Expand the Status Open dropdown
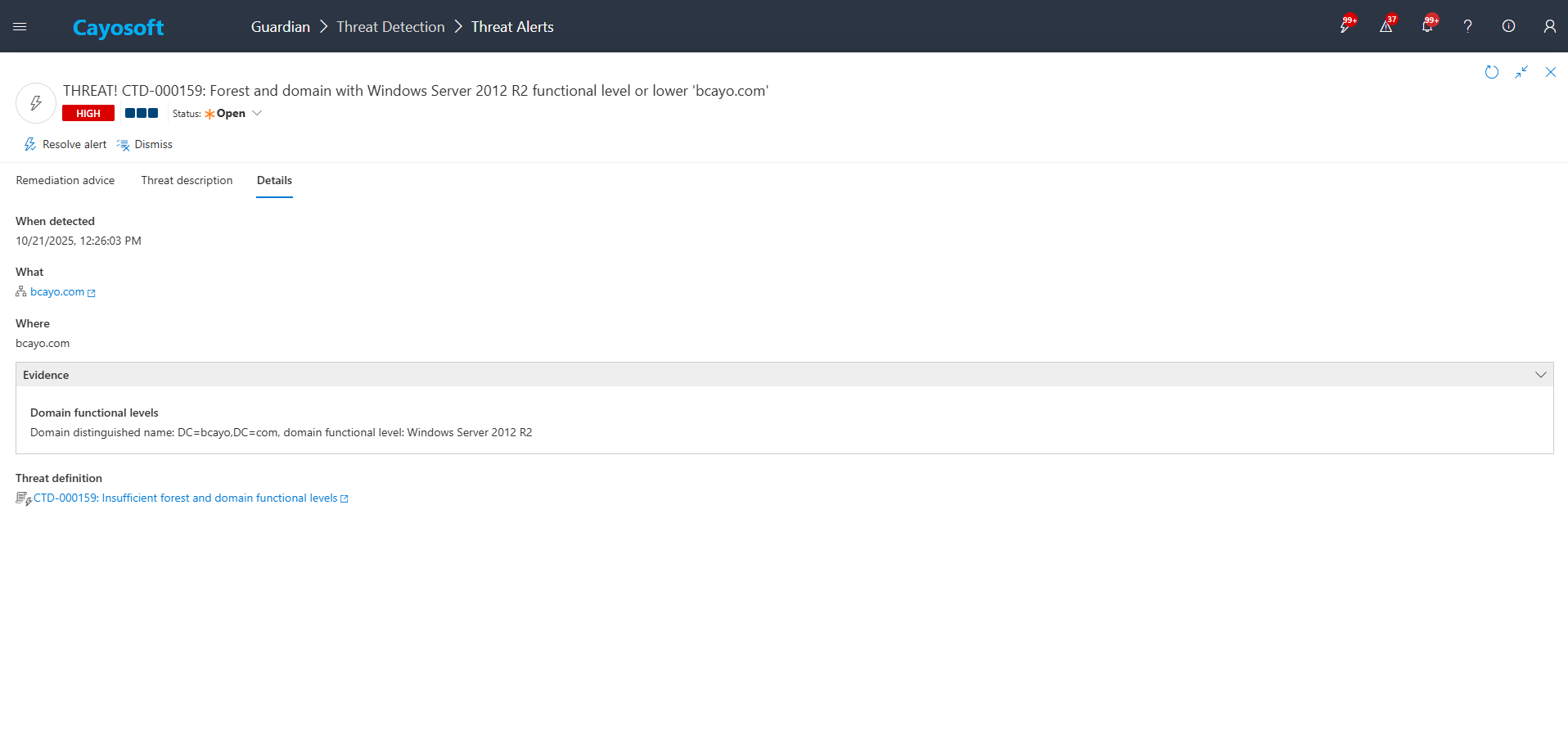 pos(257,114)
